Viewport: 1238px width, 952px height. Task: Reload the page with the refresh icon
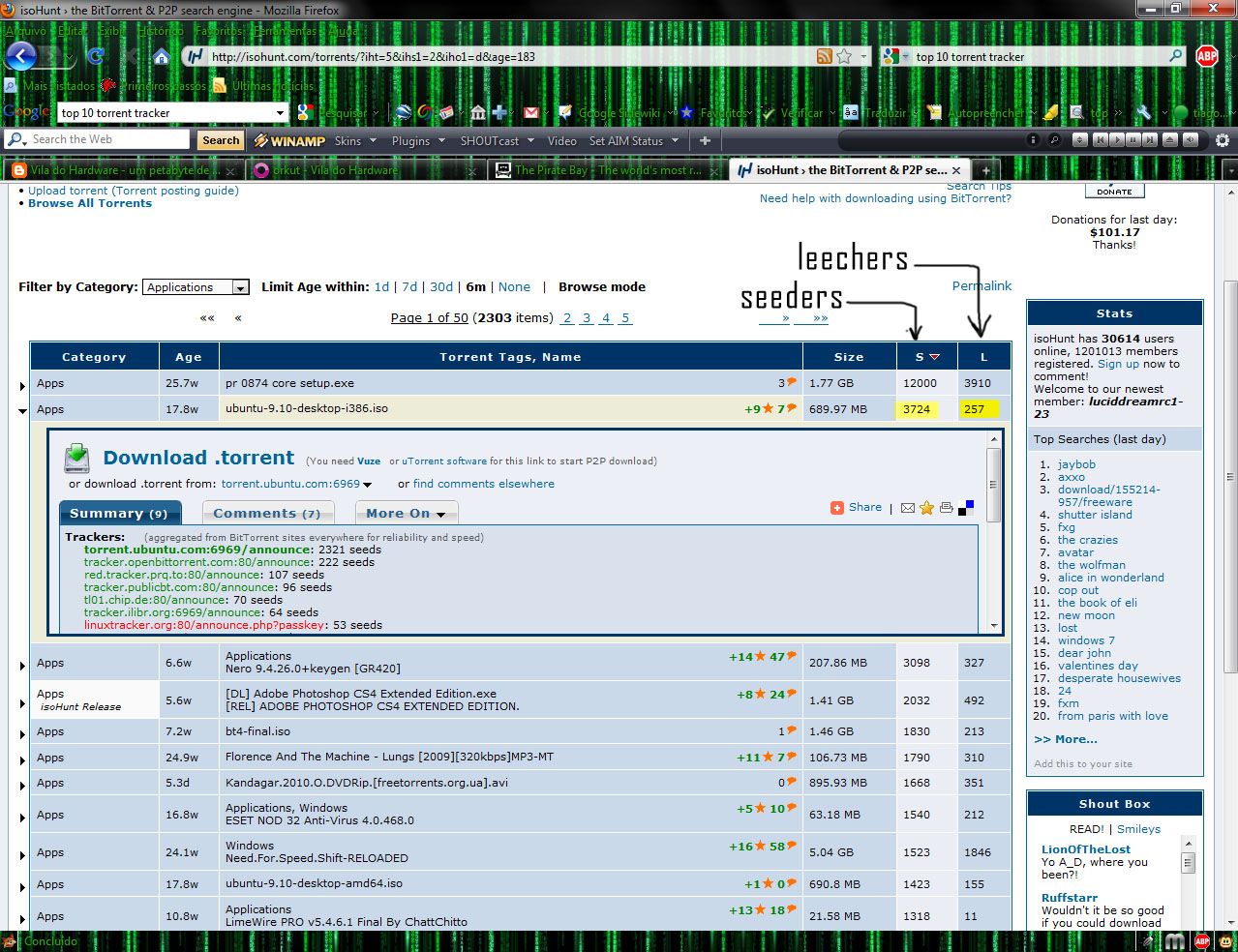tap(96, 56)
